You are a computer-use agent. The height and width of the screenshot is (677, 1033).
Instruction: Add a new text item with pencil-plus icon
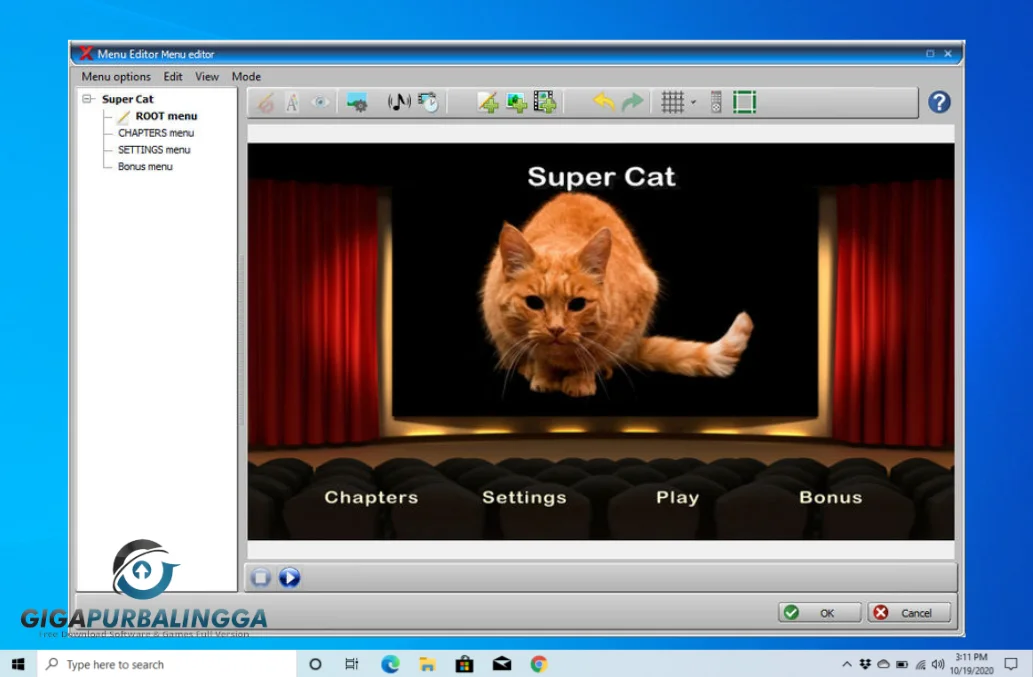(488, 102)
